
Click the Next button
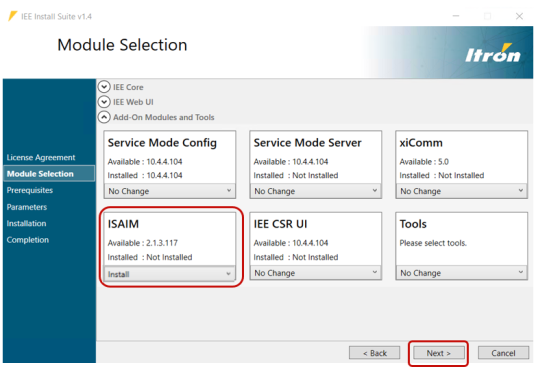(439, 353)
